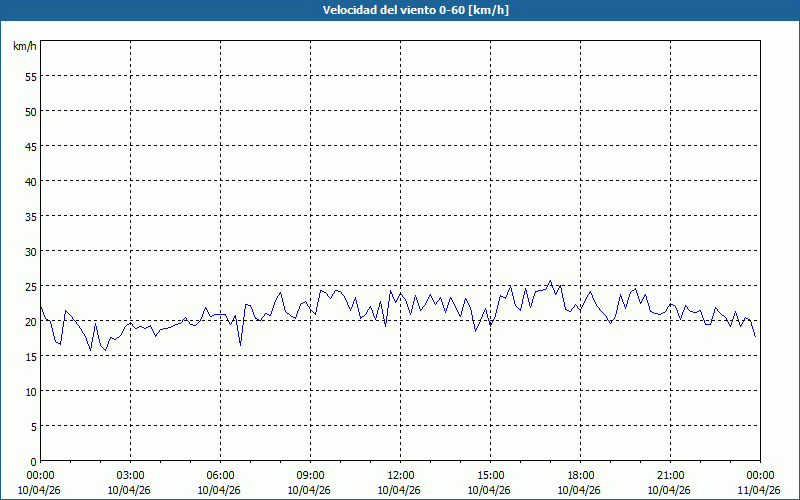Click the 45 y-axis tick label

[x=30, y=146]
